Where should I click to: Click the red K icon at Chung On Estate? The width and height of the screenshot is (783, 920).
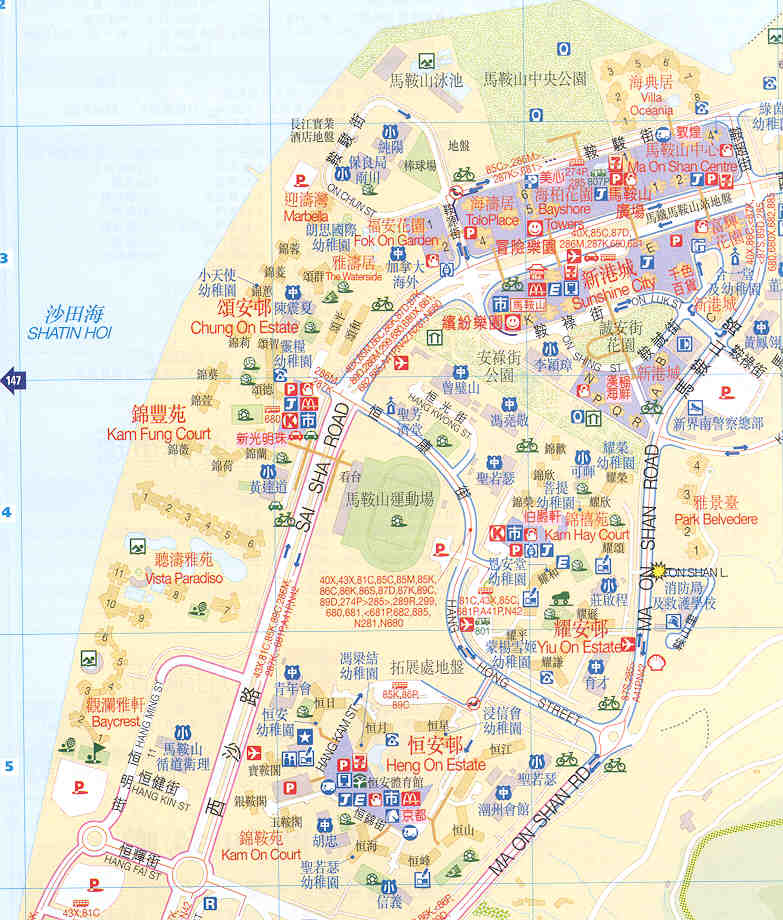tap(290, 420)
